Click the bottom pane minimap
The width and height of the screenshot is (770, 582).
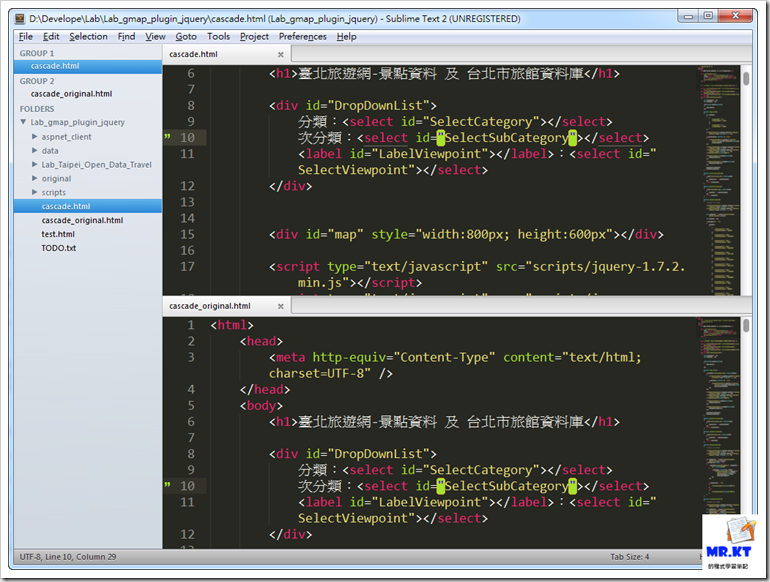pyautogui.click(x=719, y=415)
